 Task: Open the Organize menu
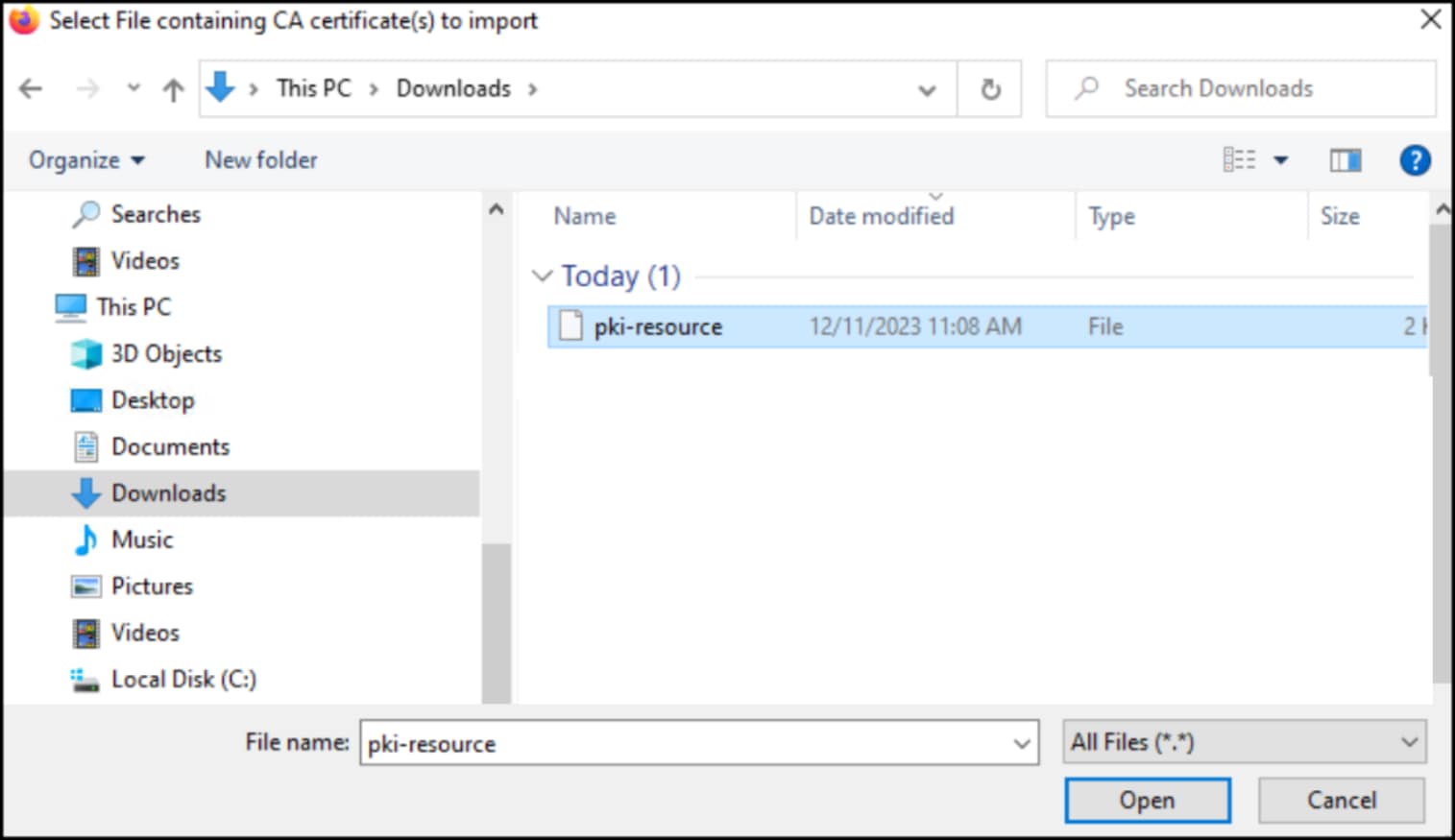point(86,160)
